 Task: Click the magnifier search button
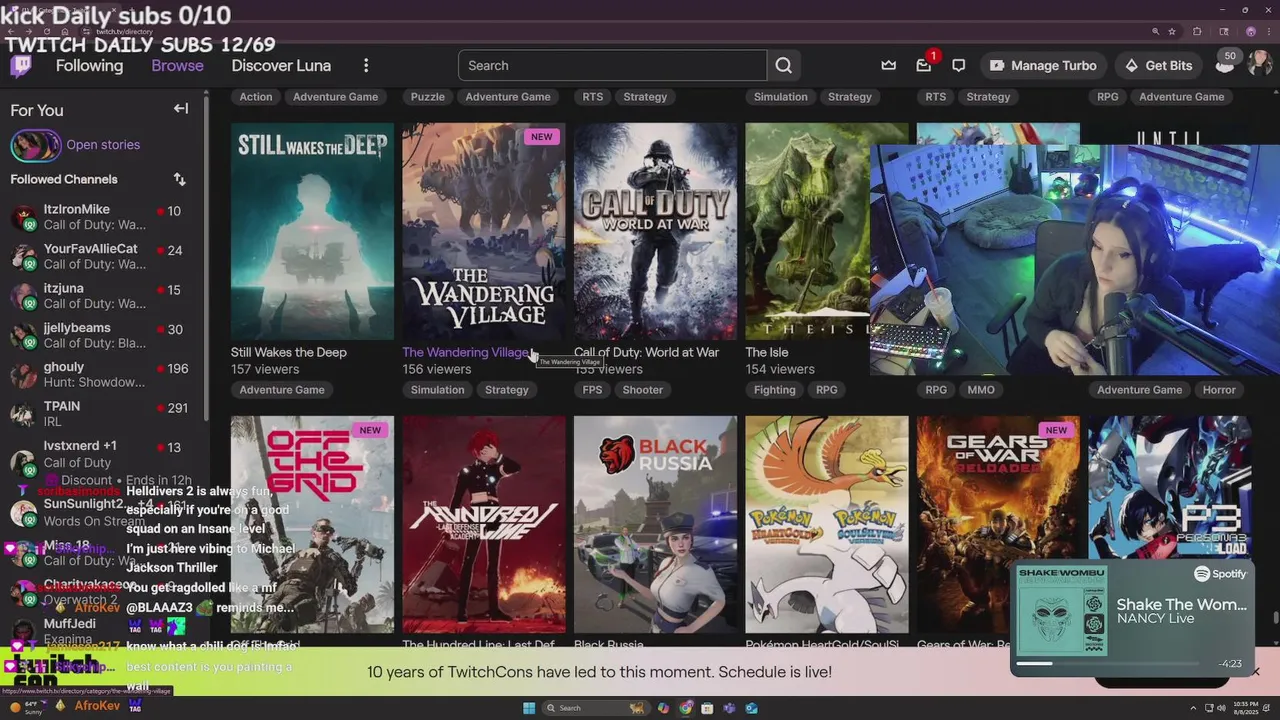point(784,65)
